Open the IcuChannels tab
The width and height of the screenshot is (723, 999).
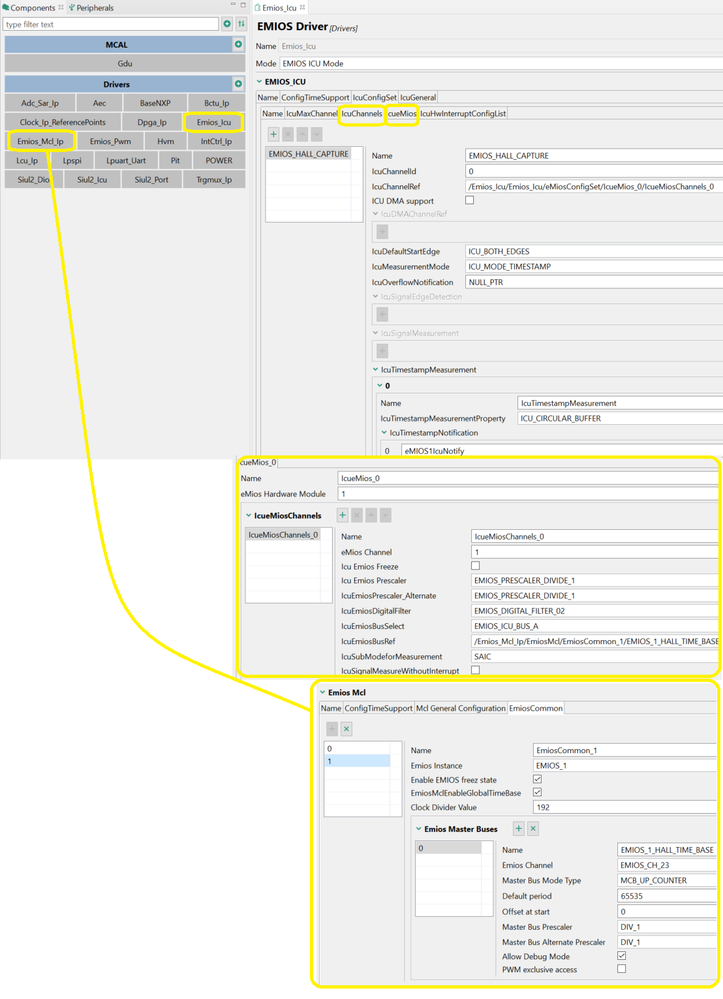coord(361,113)
